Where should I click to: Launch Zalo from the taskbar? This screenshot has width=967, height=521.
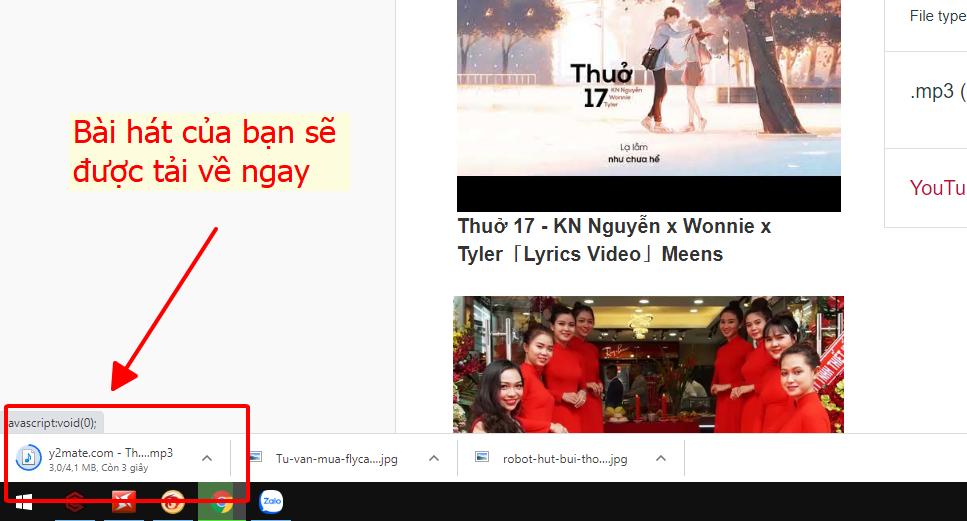click(271, 502)
